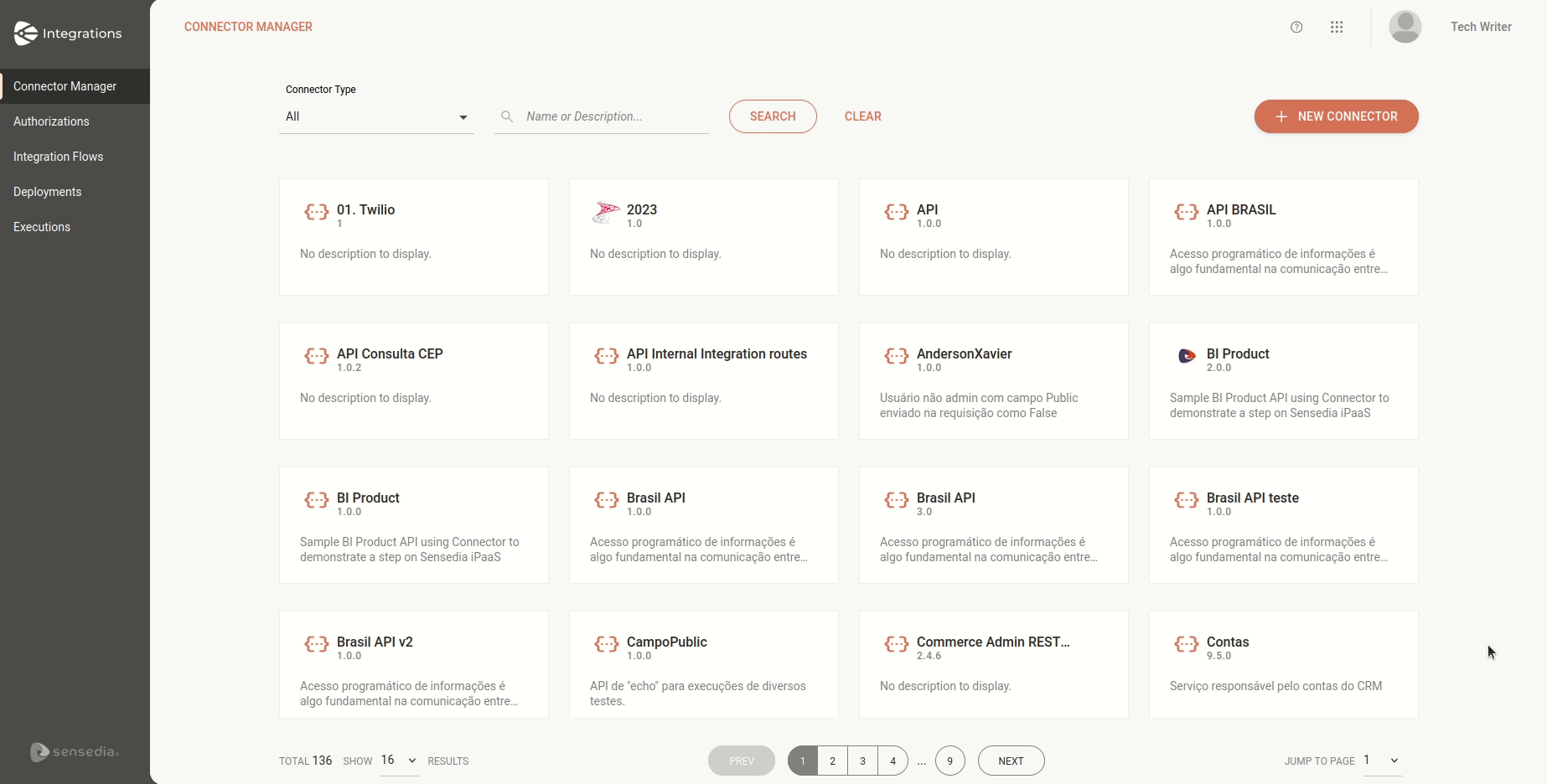Select the API BRASIL connector icon

pyautogui.click(x=1186, y=212)
